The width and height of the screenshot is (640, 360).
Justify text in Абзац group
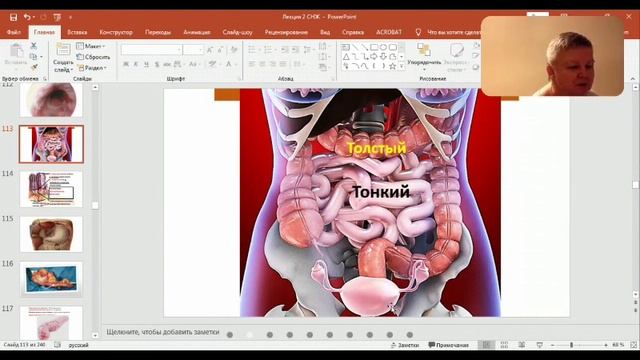(283, 64)
